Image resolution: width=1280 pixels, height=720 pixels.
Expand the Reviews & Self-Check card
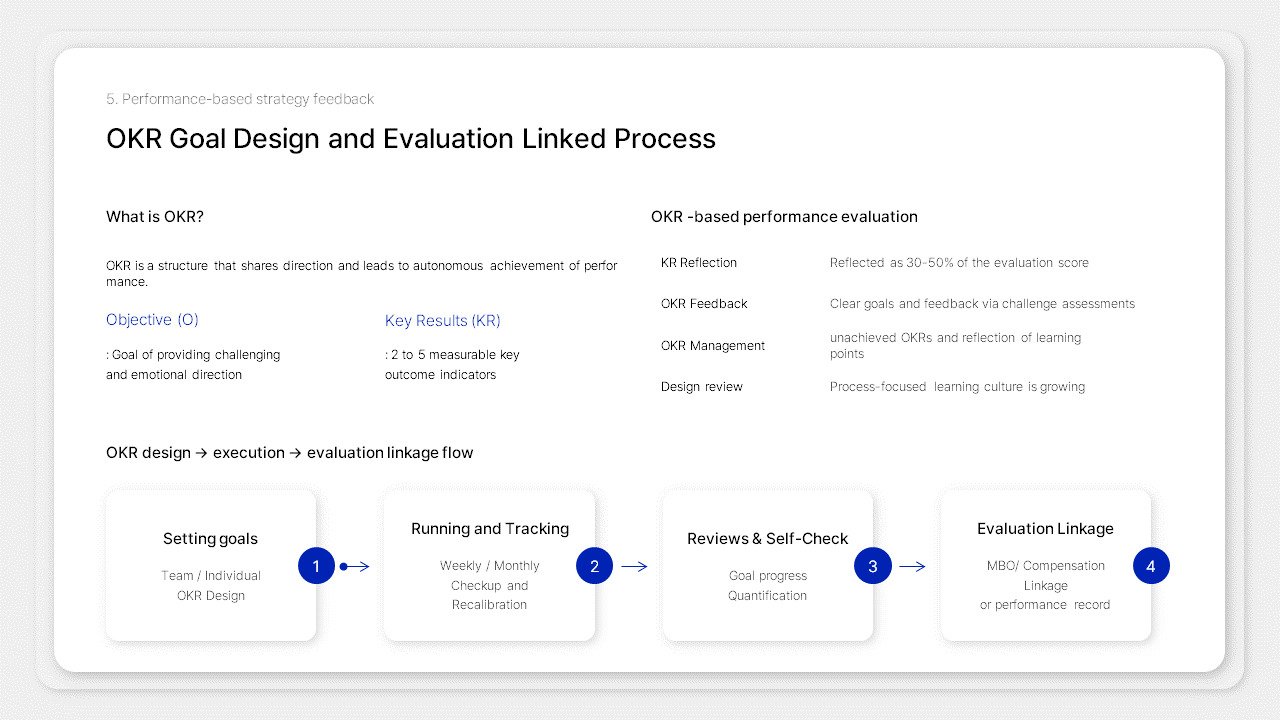tap(767, 565)
